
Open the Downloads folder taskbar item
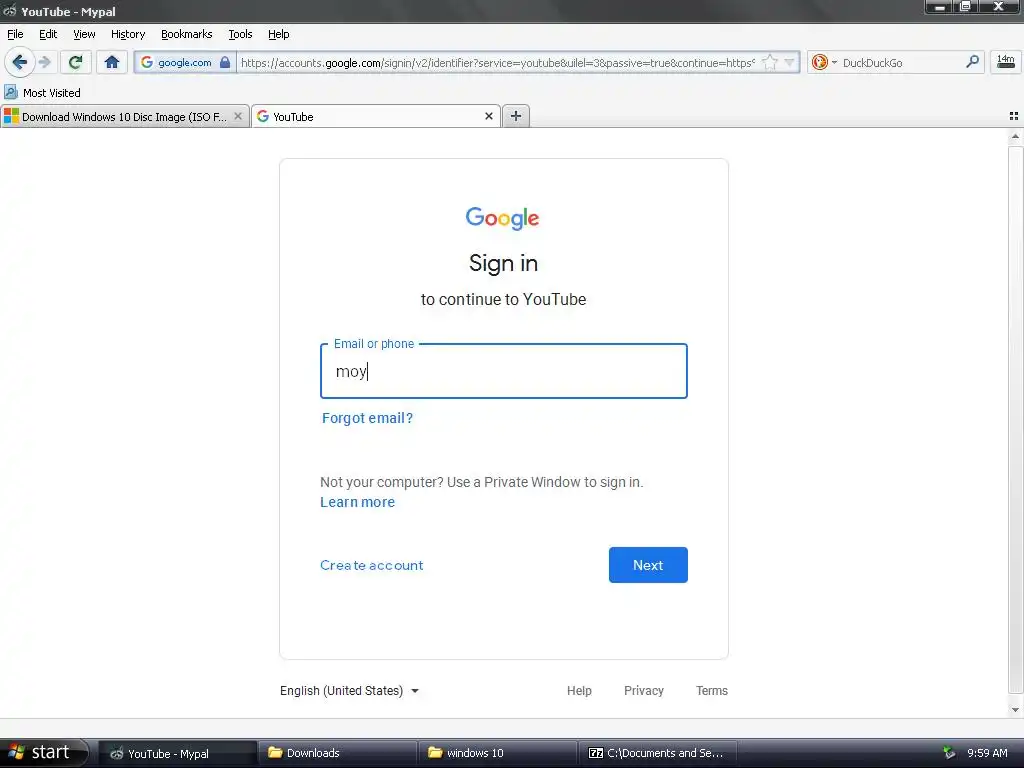click(x=337, y=754)
